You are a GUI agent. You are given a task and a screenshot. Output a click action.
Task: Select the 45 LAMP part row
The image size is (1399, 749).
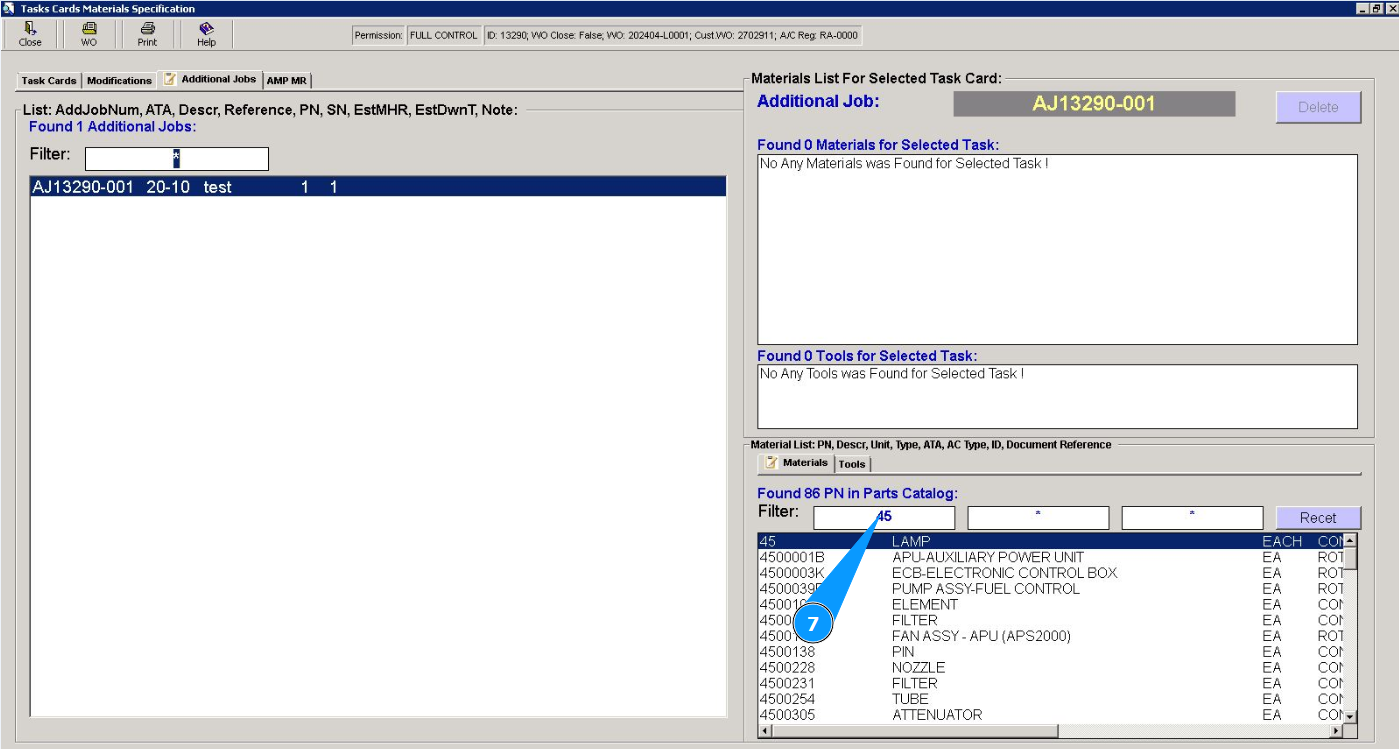pos(1050,541)
